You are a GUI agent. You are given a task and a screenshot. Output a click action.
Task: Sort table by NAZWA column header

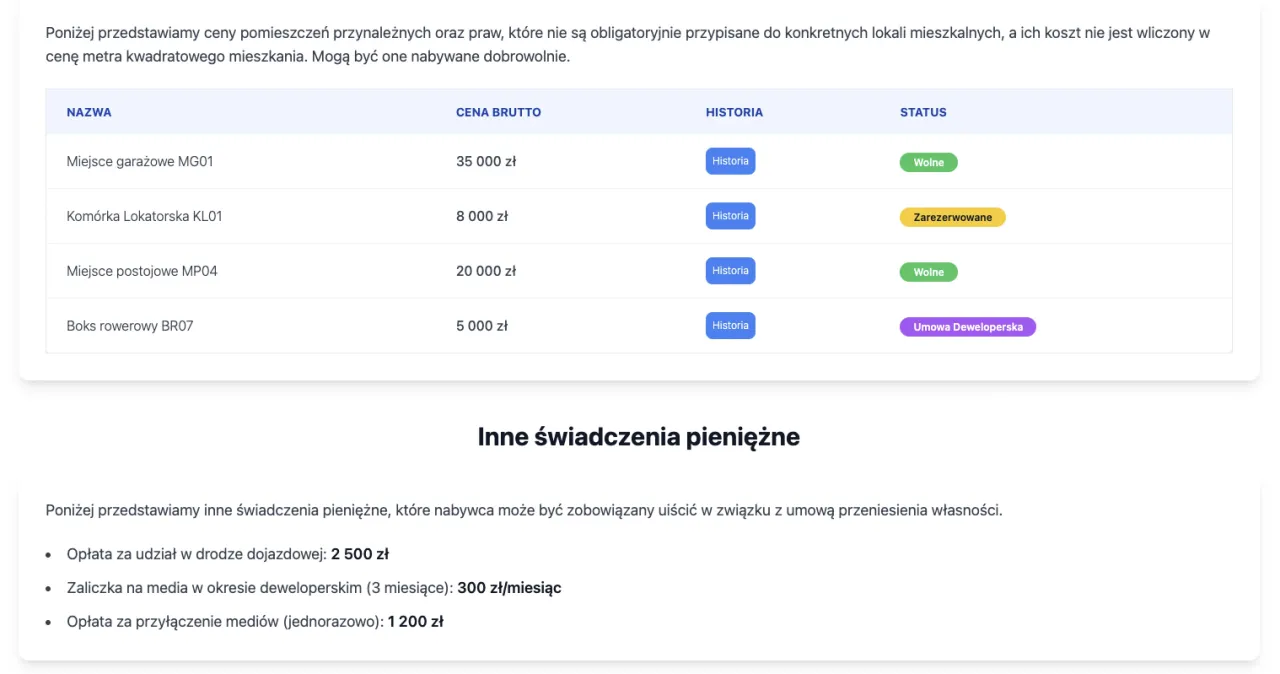(89, 112)
